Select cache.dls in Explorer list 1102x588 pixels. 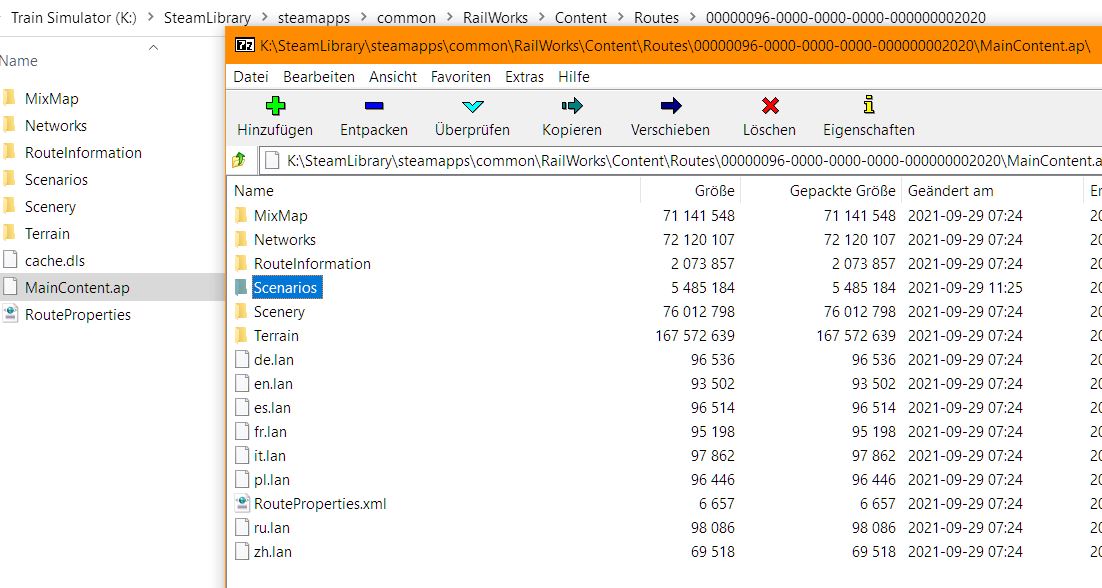[x=55, y=261]
